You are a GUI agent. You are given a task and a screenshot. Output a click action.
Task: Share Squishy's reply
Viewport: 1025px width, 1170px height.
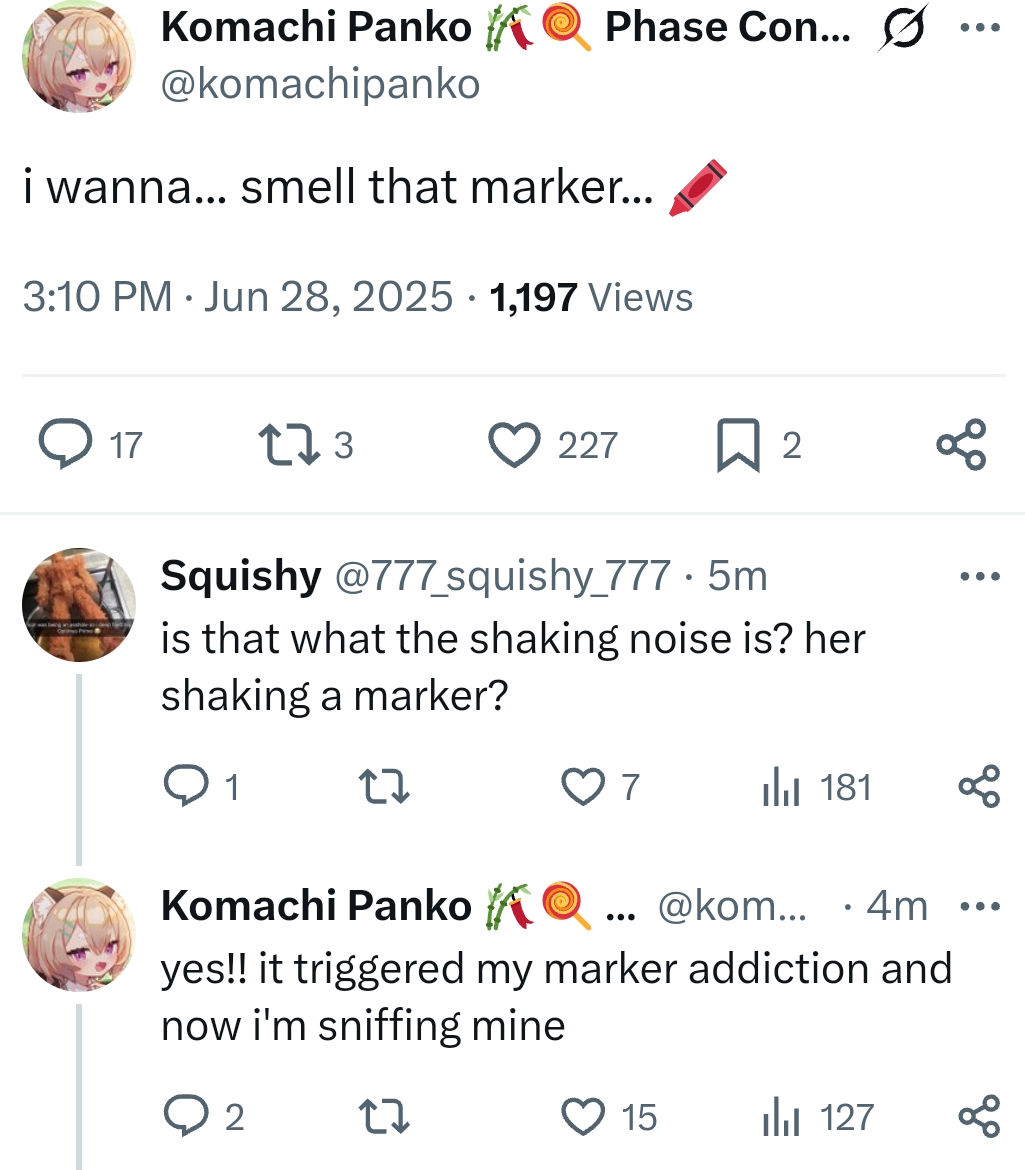point(979,788)
